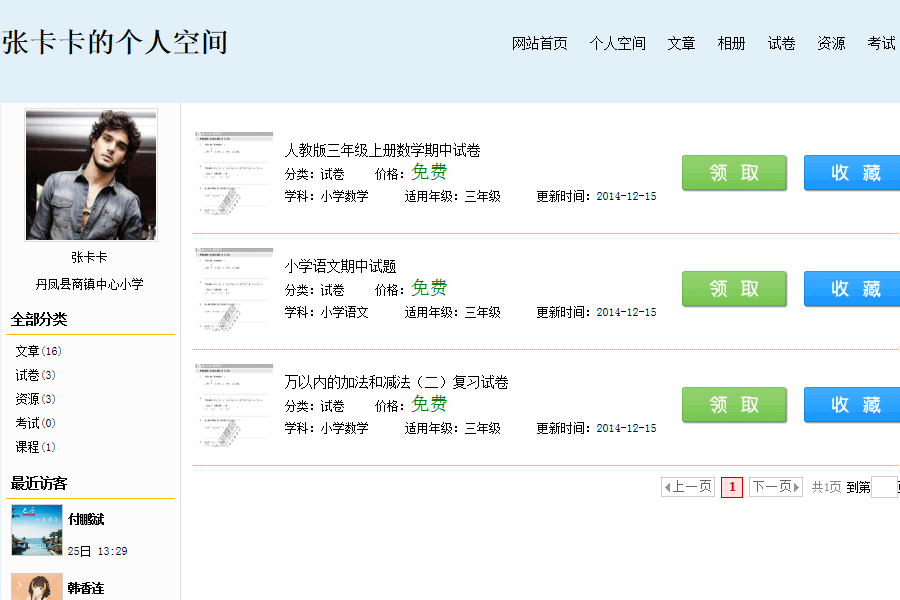
Task: Select page number 1 in pagination
Action: [732, 487]
